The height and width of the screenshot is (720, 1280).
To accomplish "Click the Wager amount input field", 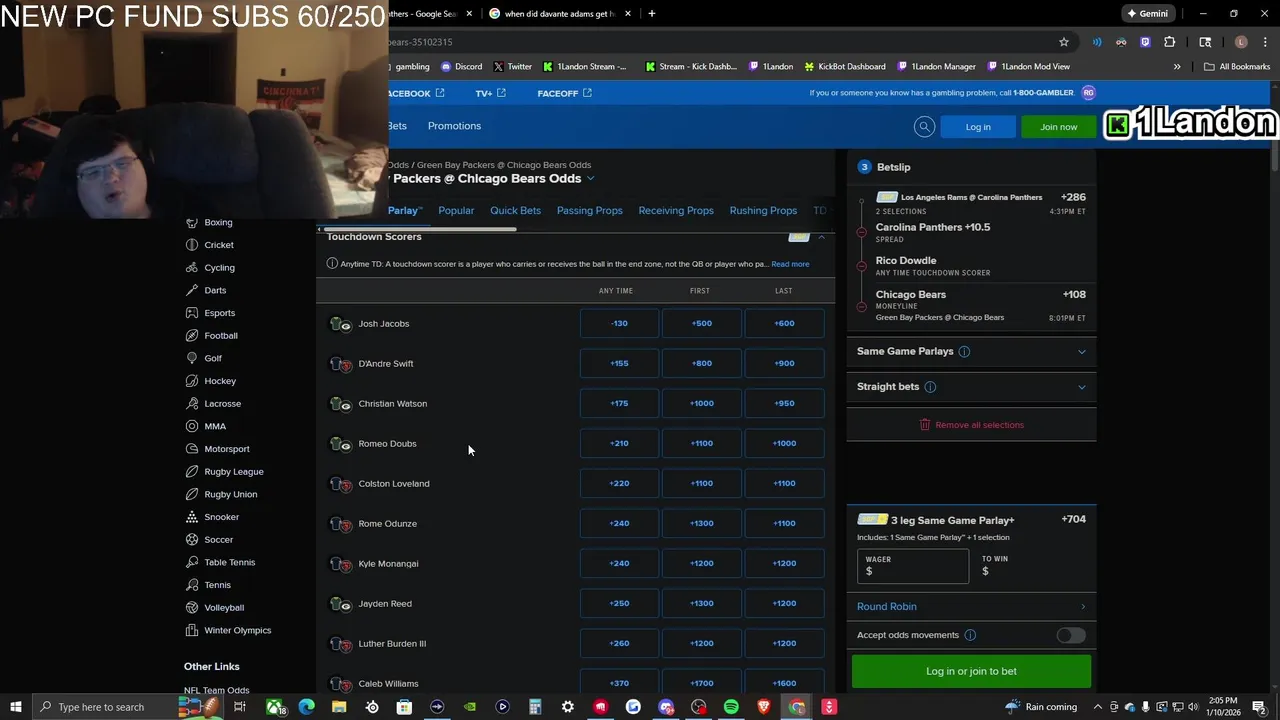I will tap(912, 566).
